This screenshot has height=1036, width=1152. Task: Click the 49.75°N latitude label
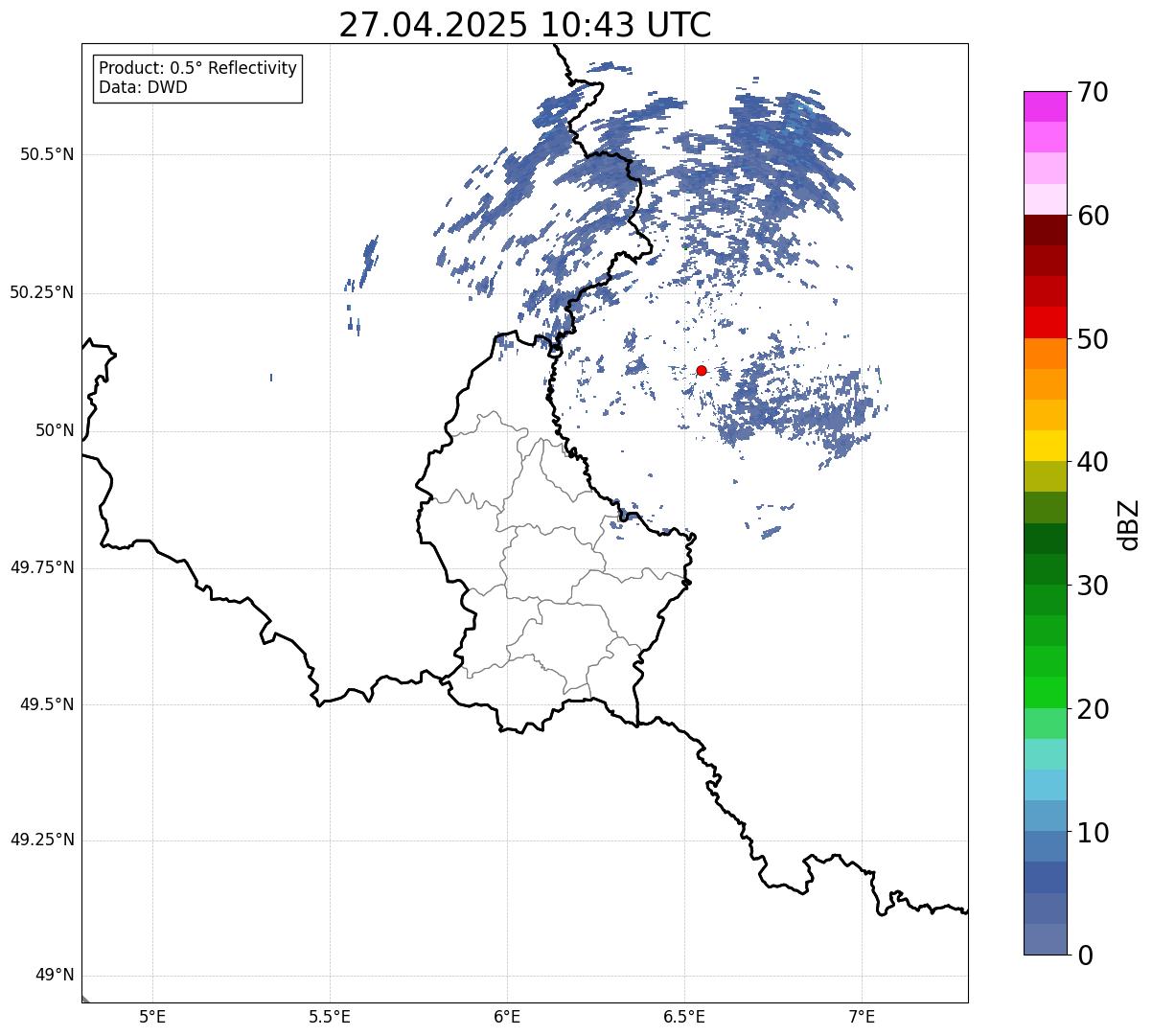pos(42,567)
